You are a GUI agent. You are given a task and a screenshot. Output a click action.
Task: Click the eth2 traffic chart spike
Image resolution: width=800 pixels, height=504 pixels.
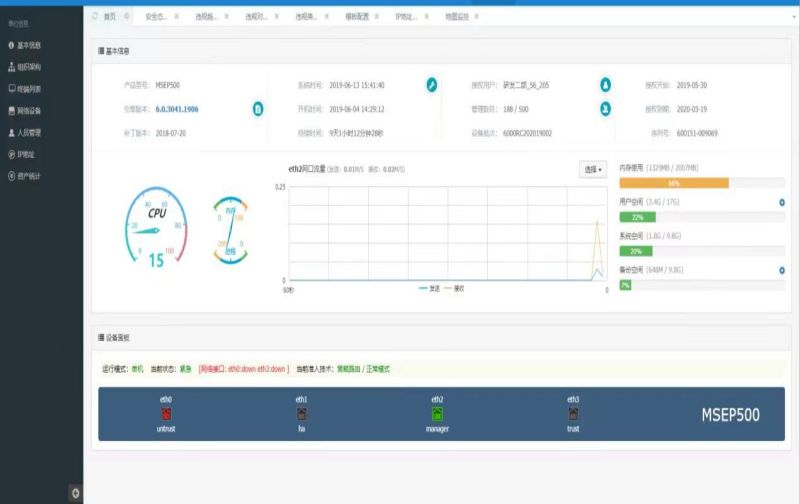click(597, 249)
